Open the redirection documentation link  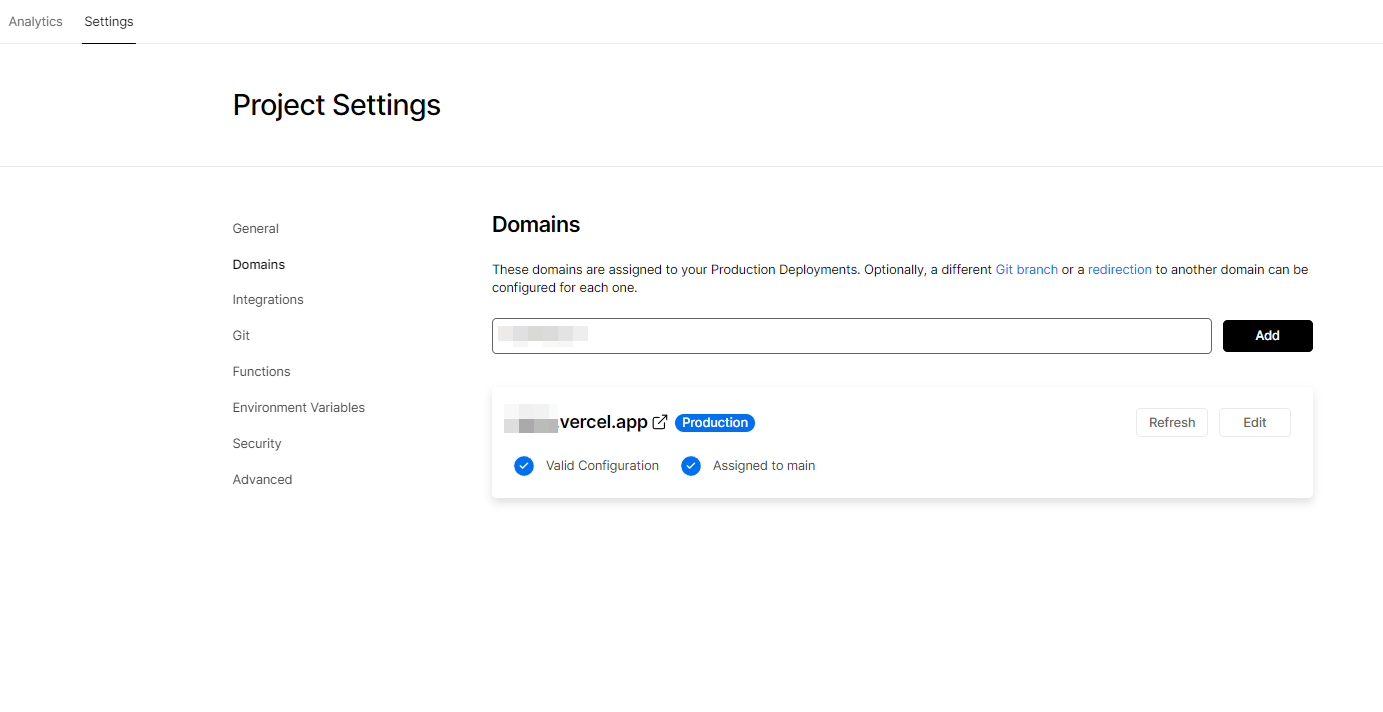point(1119,270)
